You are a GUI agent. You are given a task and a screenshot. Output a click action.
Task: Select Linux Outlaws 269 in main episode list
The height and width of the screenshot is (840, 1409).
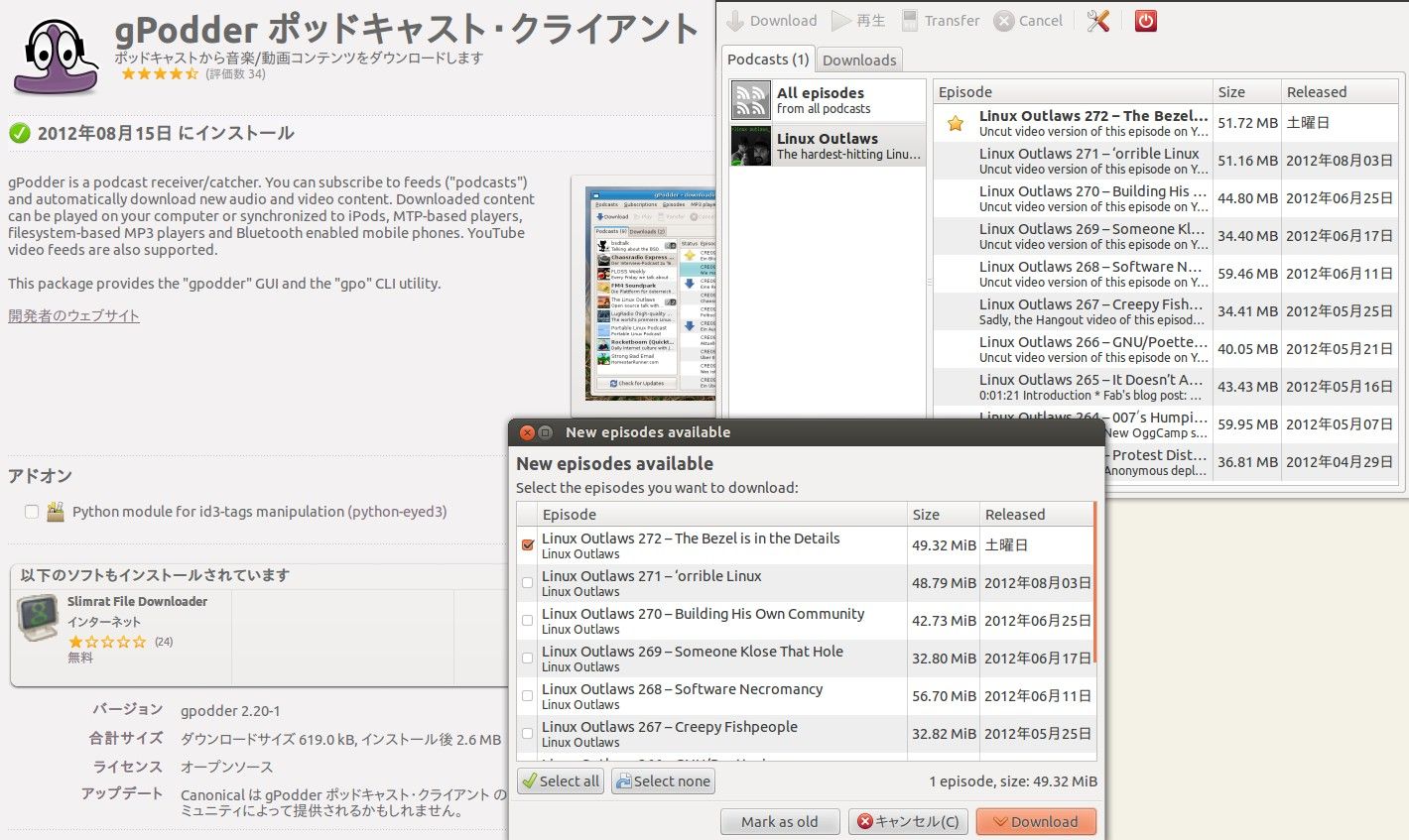pos(1166,236)
